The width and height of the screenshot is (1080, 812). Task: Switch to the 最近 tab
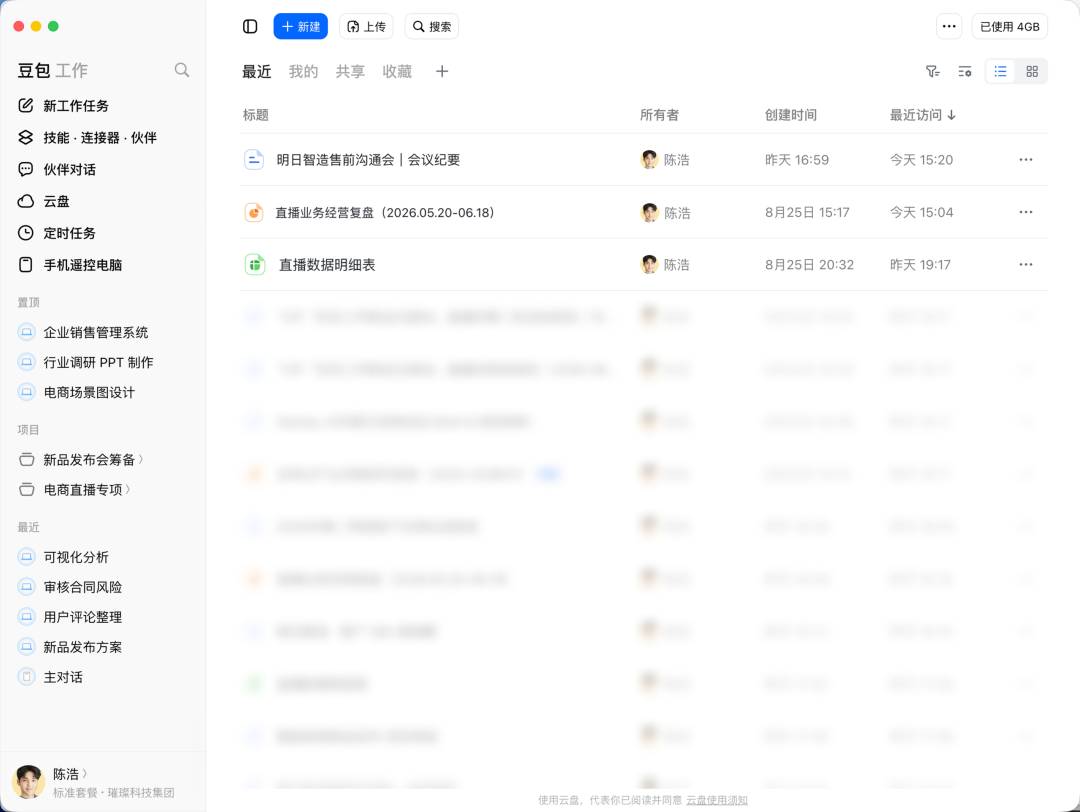tap(256, 72)
